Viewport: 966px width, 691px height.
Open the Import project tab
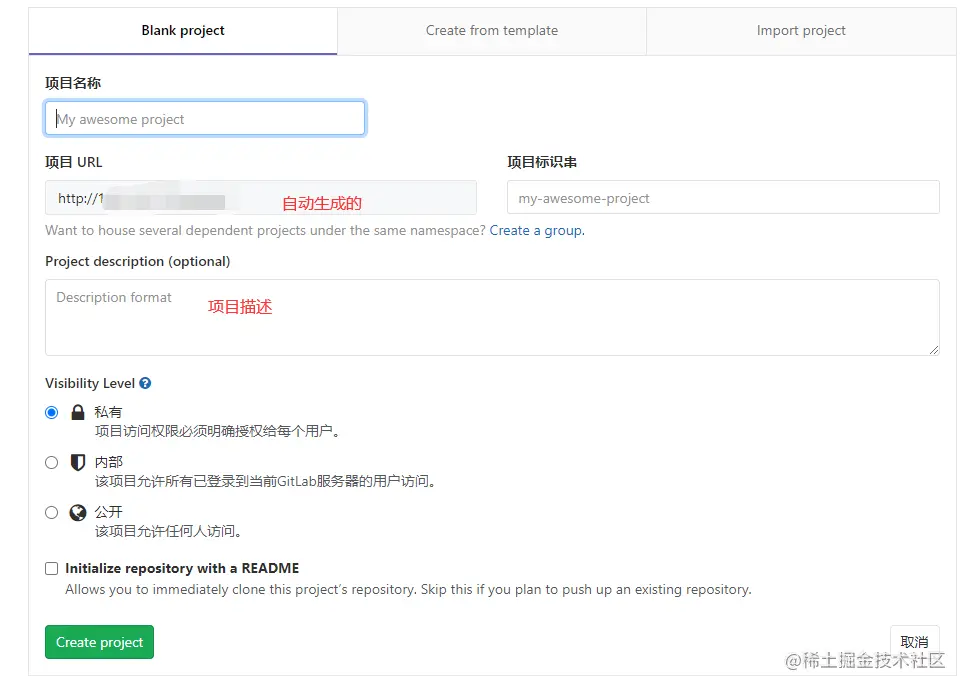click(x=801, y=31)
